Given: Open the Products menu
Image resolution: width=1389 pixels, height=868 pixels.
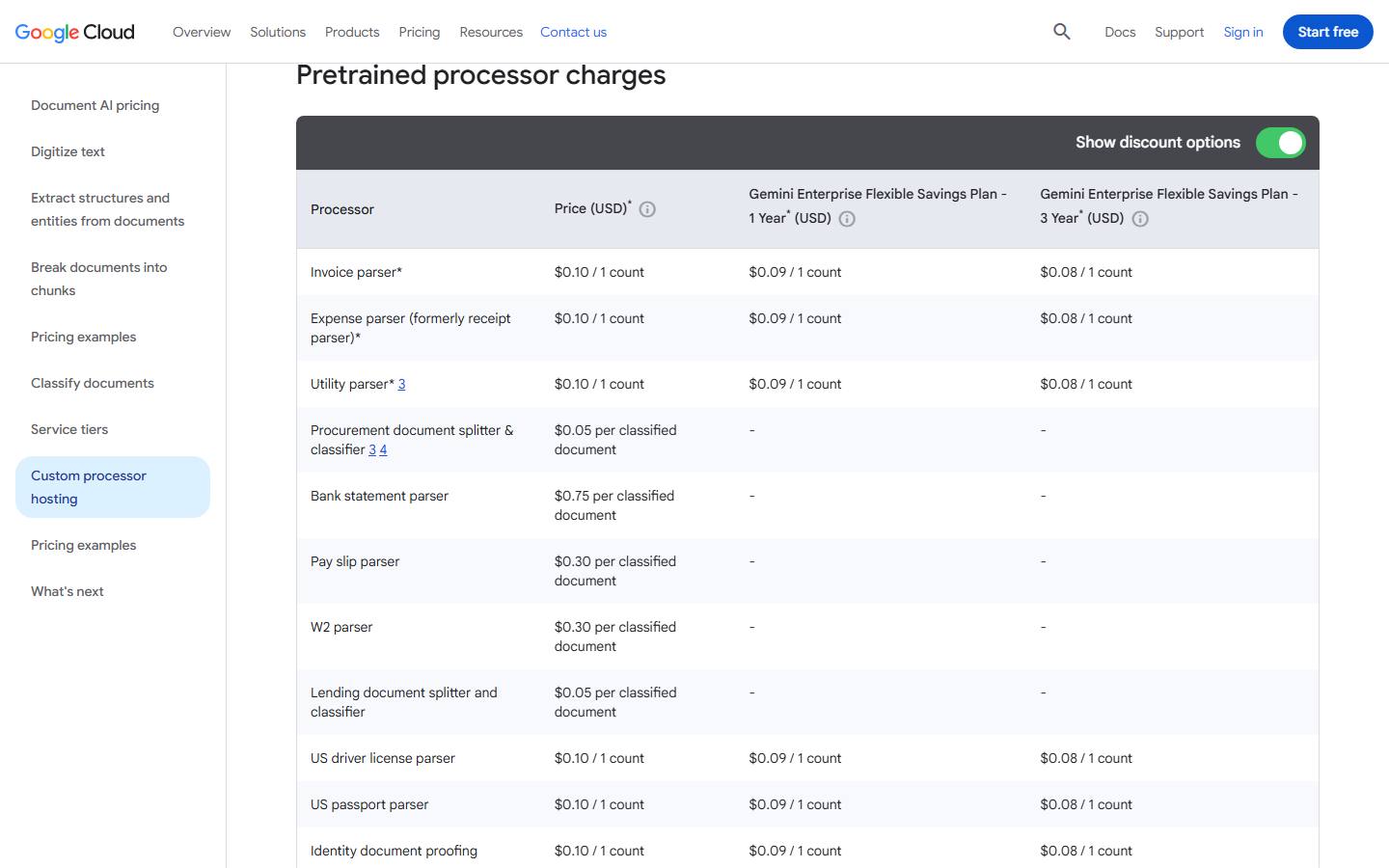Looking at the screenshot, I should [352, 32].
